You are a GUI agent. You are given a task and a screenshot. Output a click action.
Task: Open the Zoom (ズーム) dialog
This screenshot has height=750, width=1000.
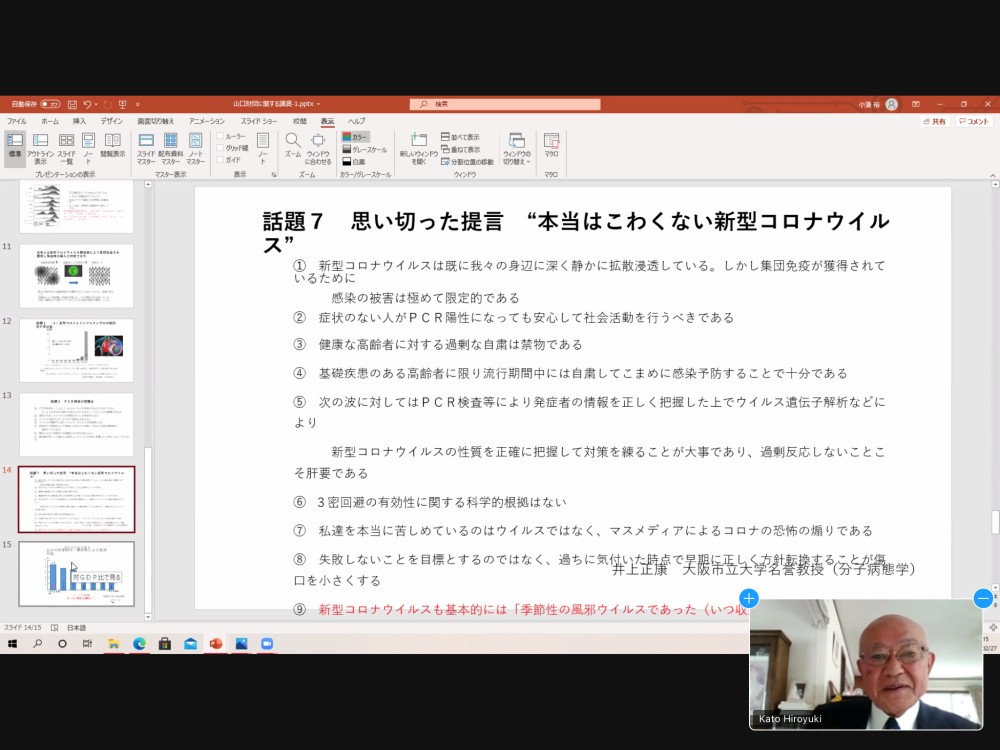(x=293, y=145)
